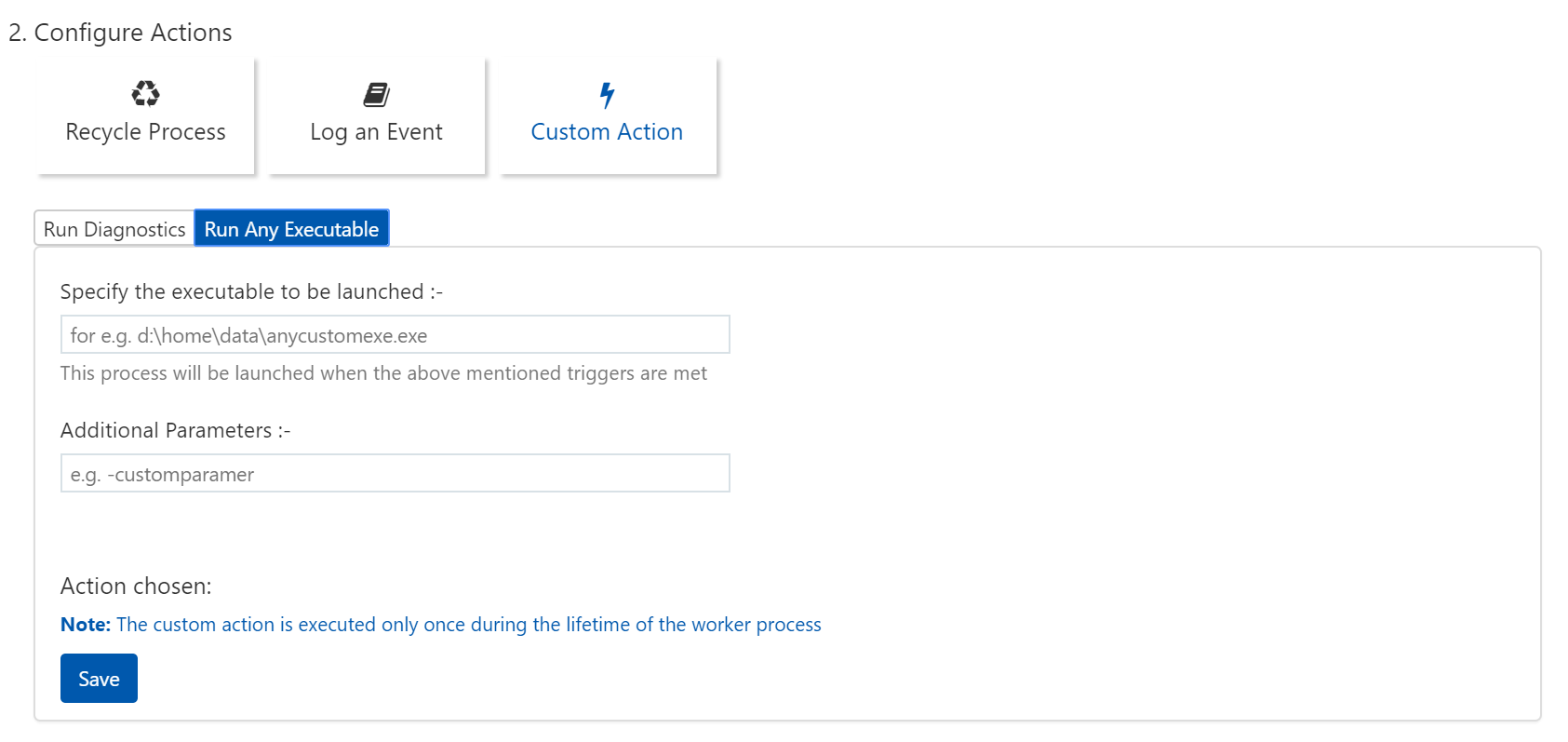Click empty space right of the Custom Action card
1568x742 pixels.
[x=1024, y=116]
